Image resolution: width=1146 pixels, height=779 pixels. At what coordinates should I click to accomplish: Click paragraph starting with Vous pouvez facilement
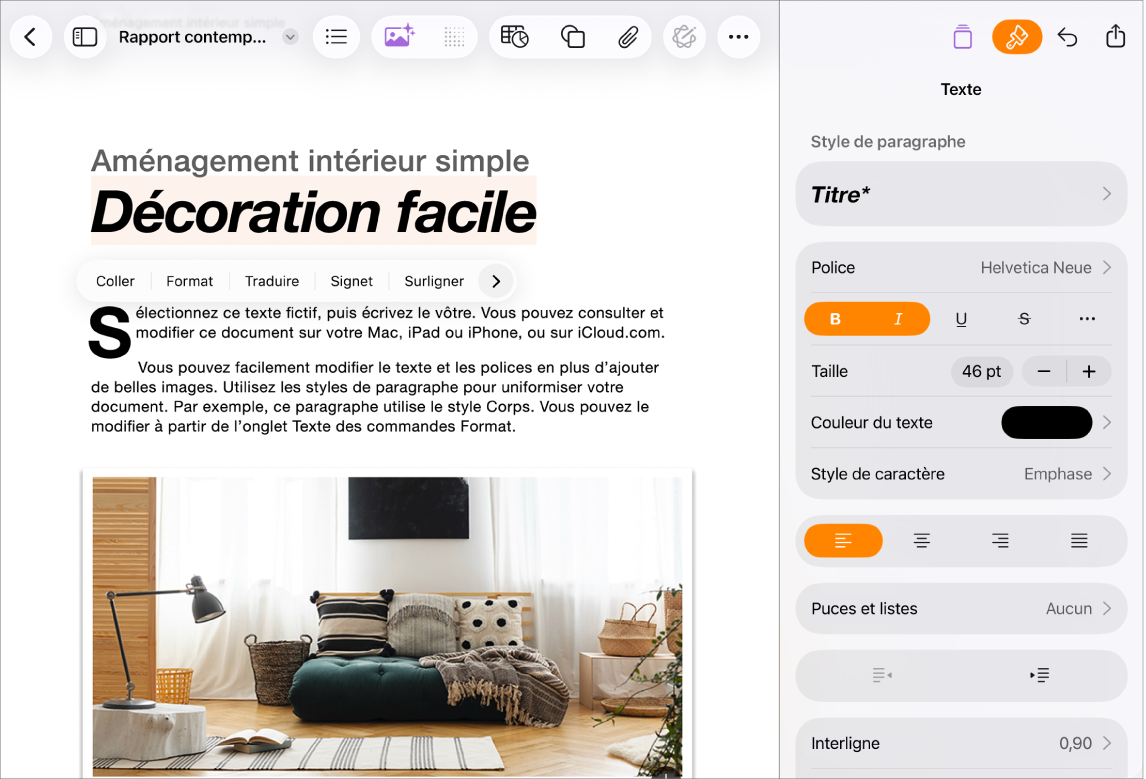[x=375, y=397]
